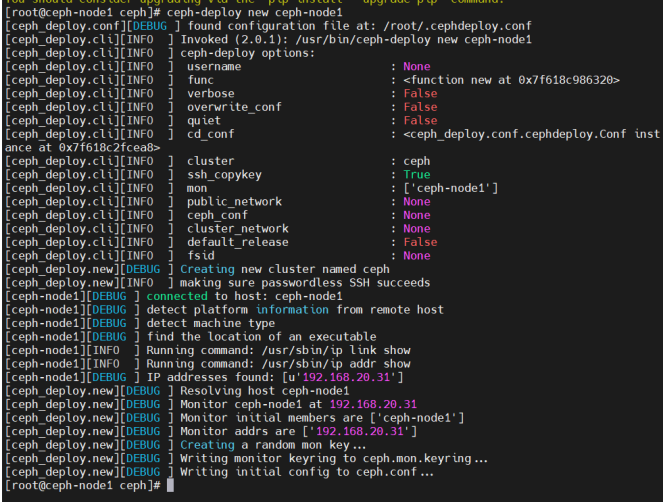Click the 'fsid' option name
Screen dimensions: 664x503
pos(201,256)
